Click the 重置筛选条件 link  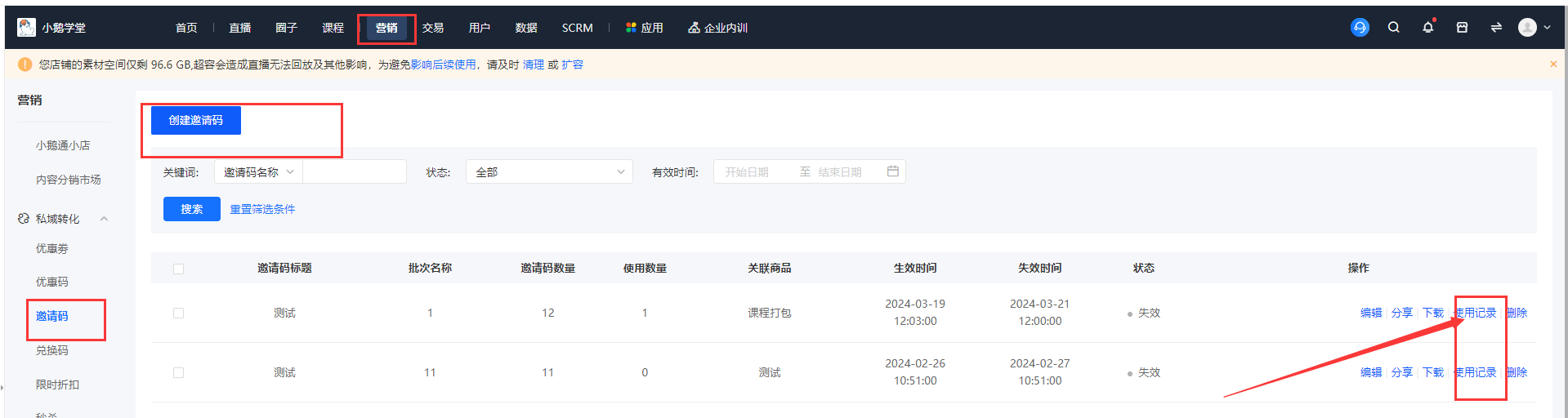point(262,210)
